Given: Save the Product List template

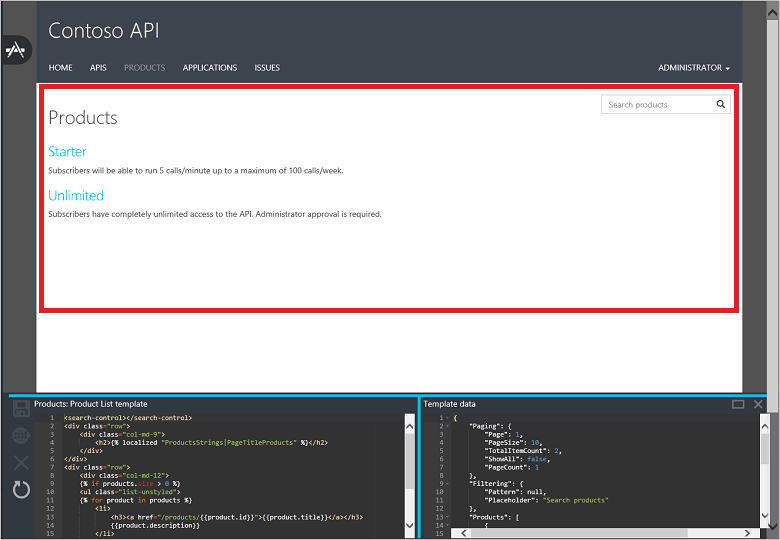Looking at the screenshot, I should pos(21,409).
